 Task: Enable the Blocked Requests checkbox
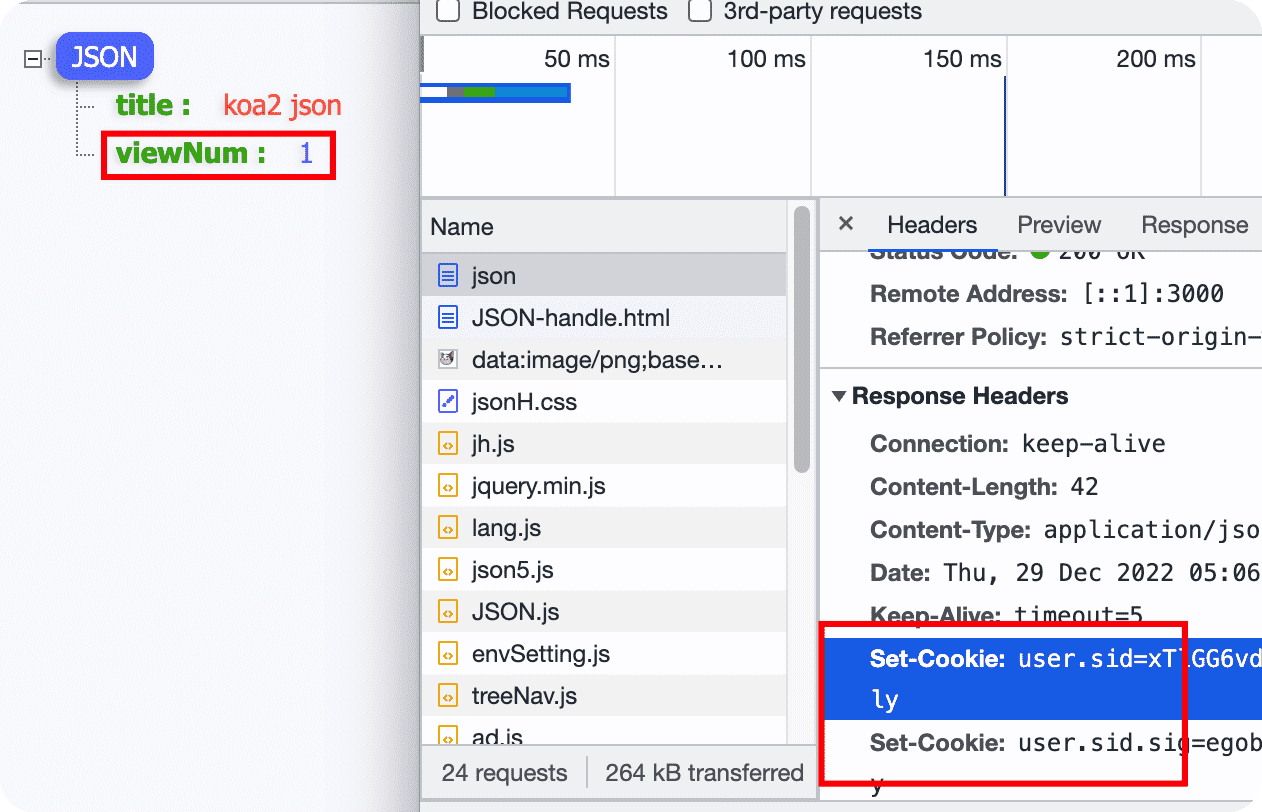(449, 12)
